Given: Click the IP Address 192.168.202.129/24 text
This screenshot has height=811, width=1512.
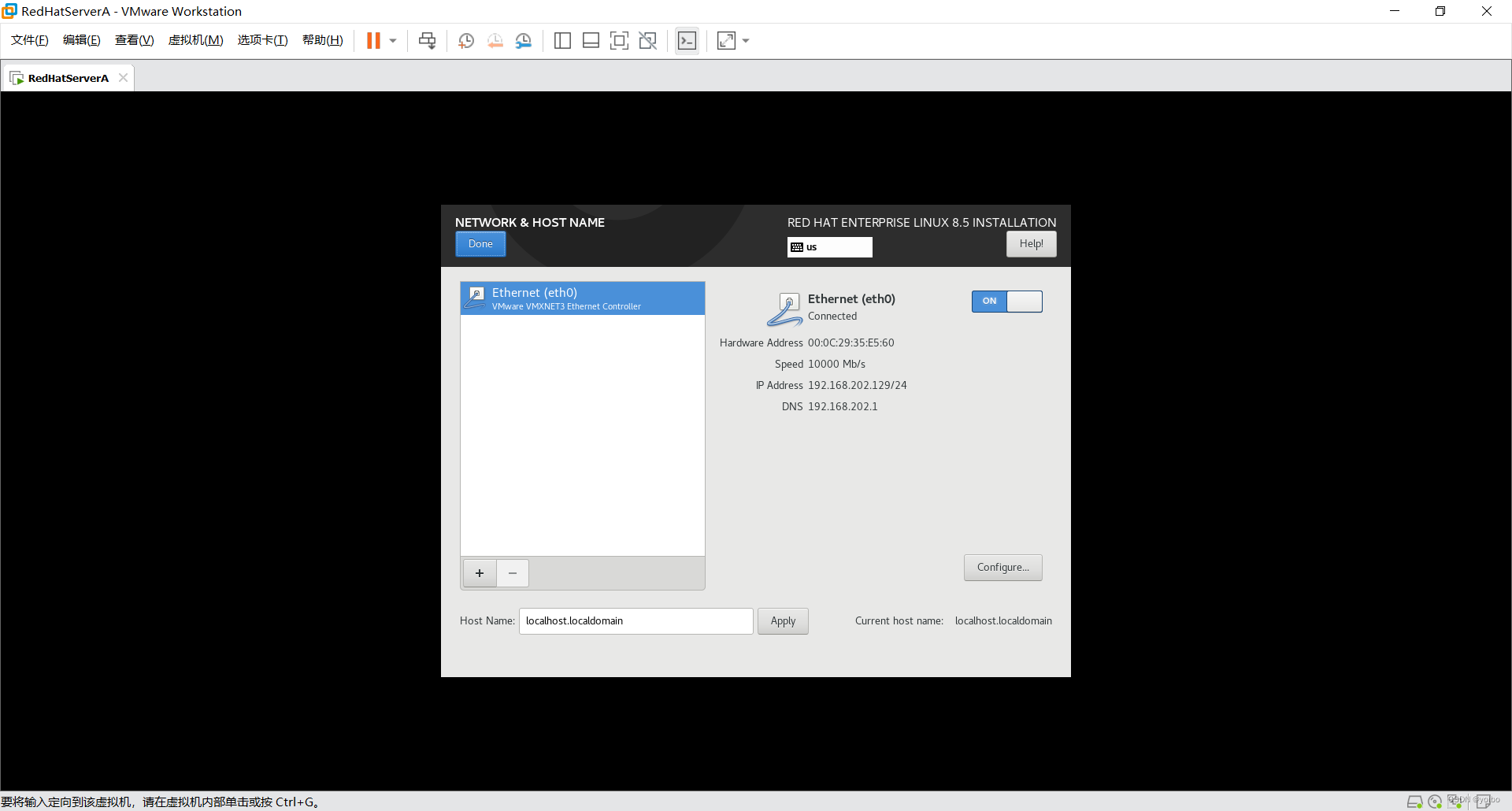Looking at the screenshot, I should [x=858, y=386].
